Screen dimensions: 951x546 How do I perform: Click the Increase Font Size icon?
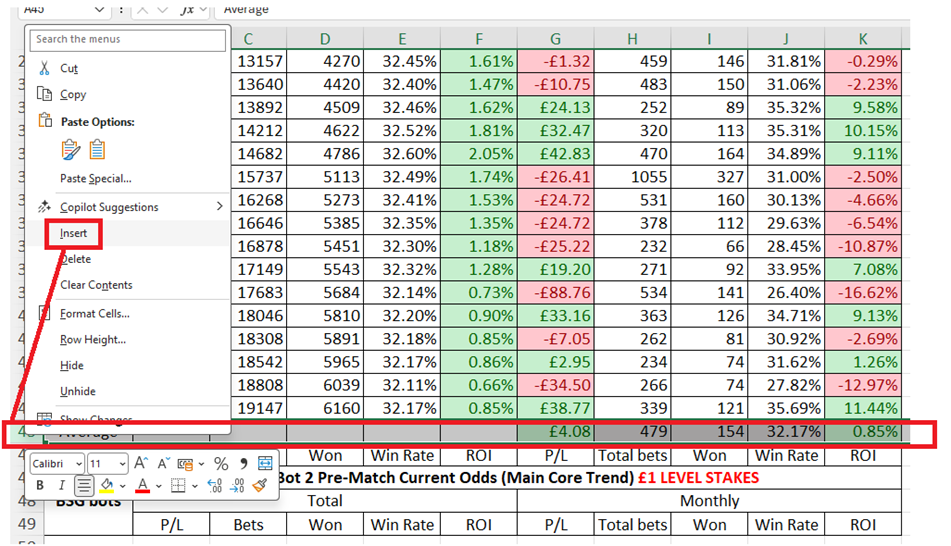pos(141,464)
